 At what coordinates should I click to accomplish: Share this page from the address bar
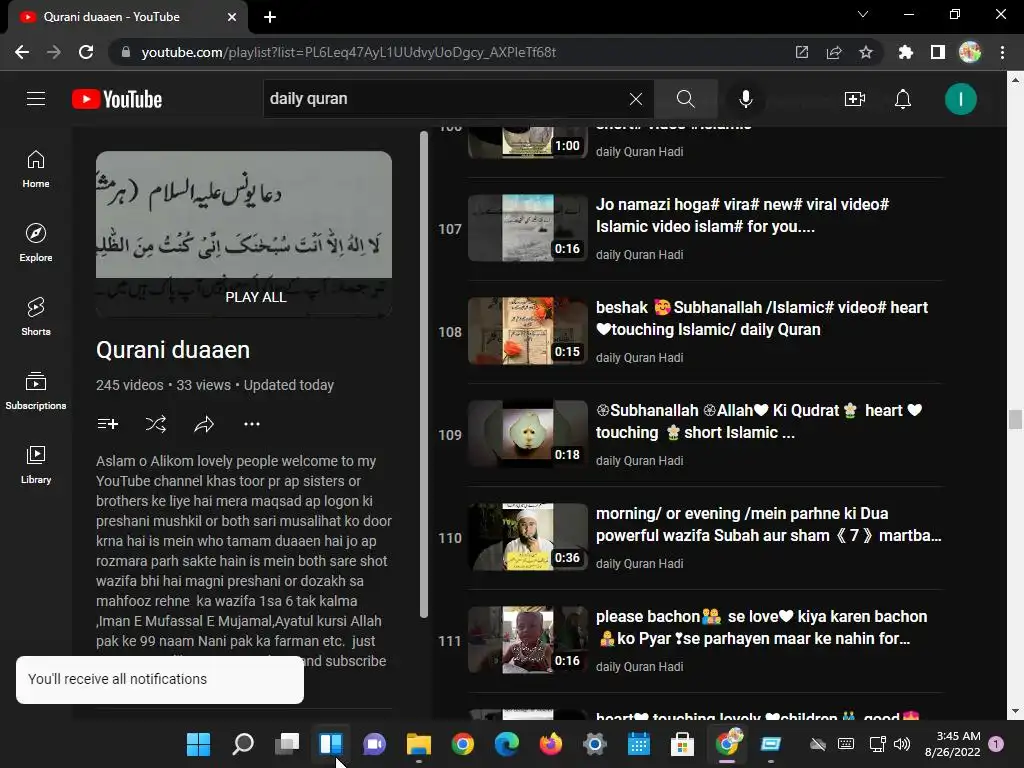click(x=834, y=52)
